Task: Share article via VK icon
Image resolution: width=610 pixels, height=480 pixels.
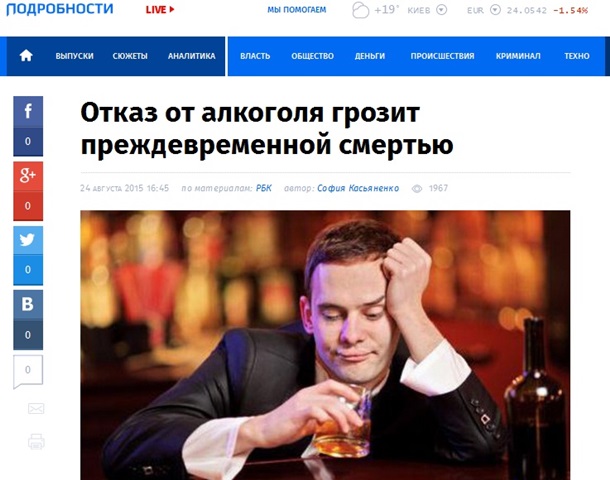Action: coord(28,305)
